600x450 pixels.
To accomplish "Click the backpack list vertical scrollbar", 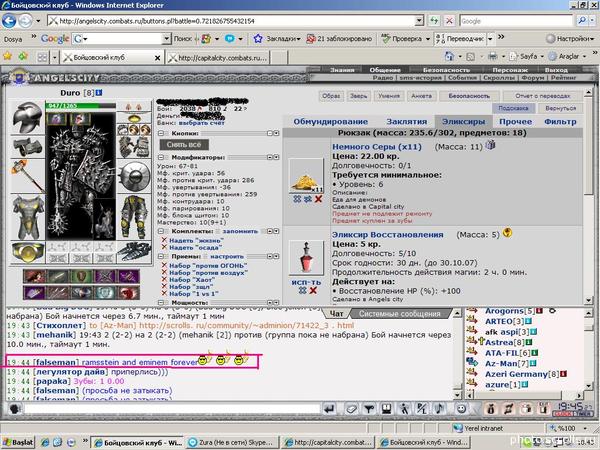I will coord(587,196).
